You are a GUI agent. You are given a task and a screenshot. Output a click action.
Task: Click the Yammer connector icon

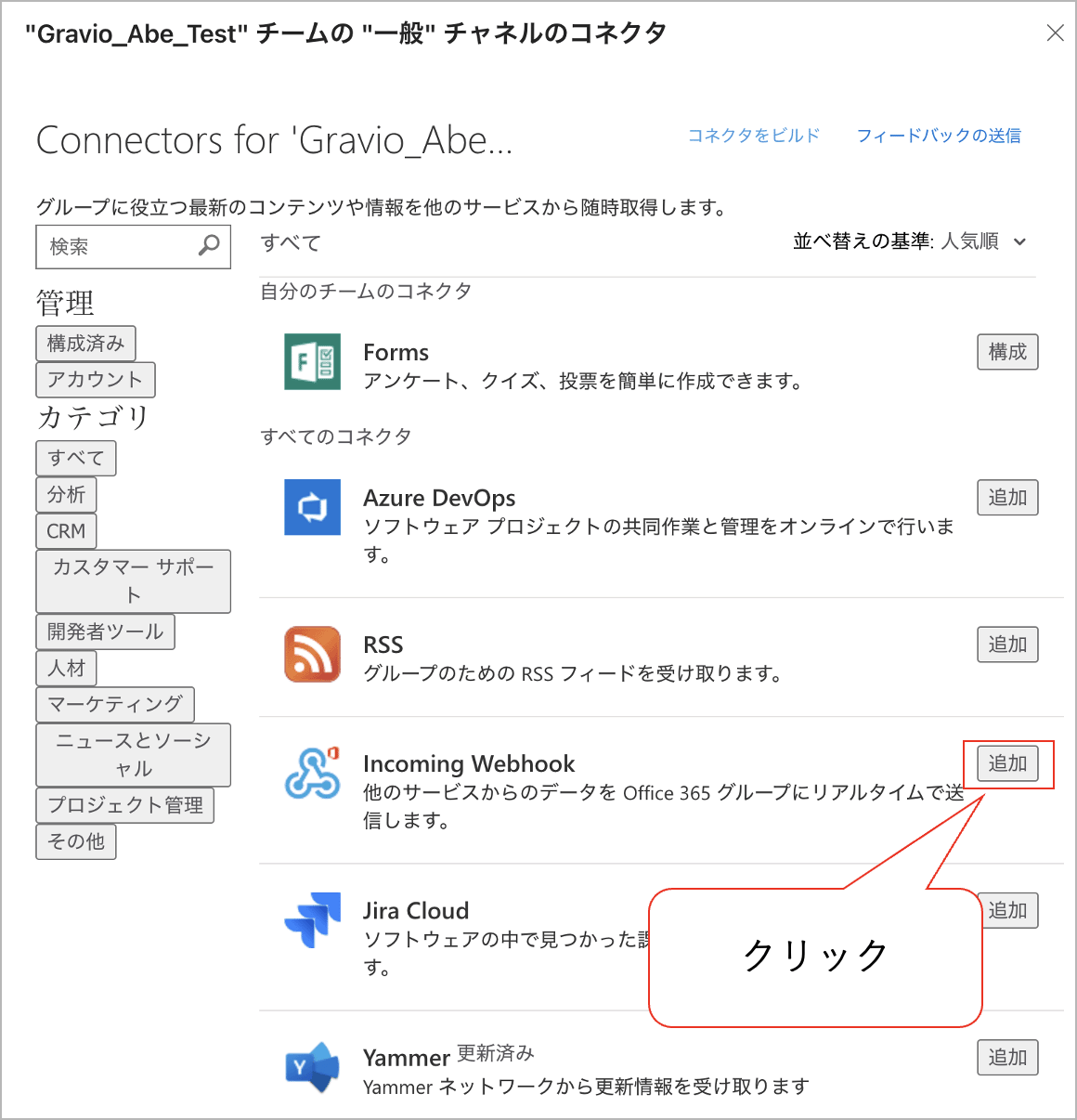coord(312,1067)
